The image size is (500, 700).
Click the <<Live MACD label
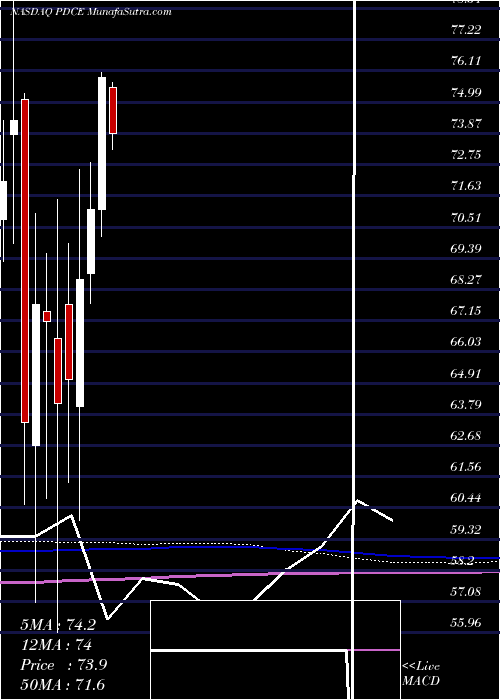(x=421, y=673)
